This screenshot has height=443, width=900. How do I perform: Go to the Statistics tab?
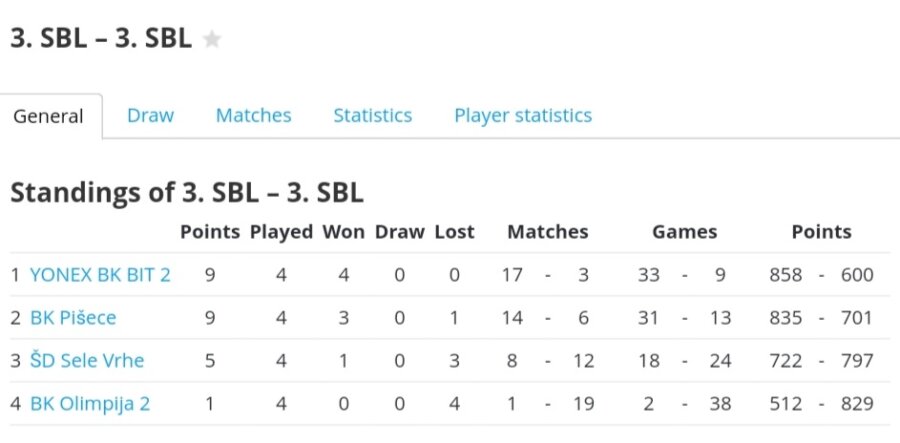pos(372,115)
